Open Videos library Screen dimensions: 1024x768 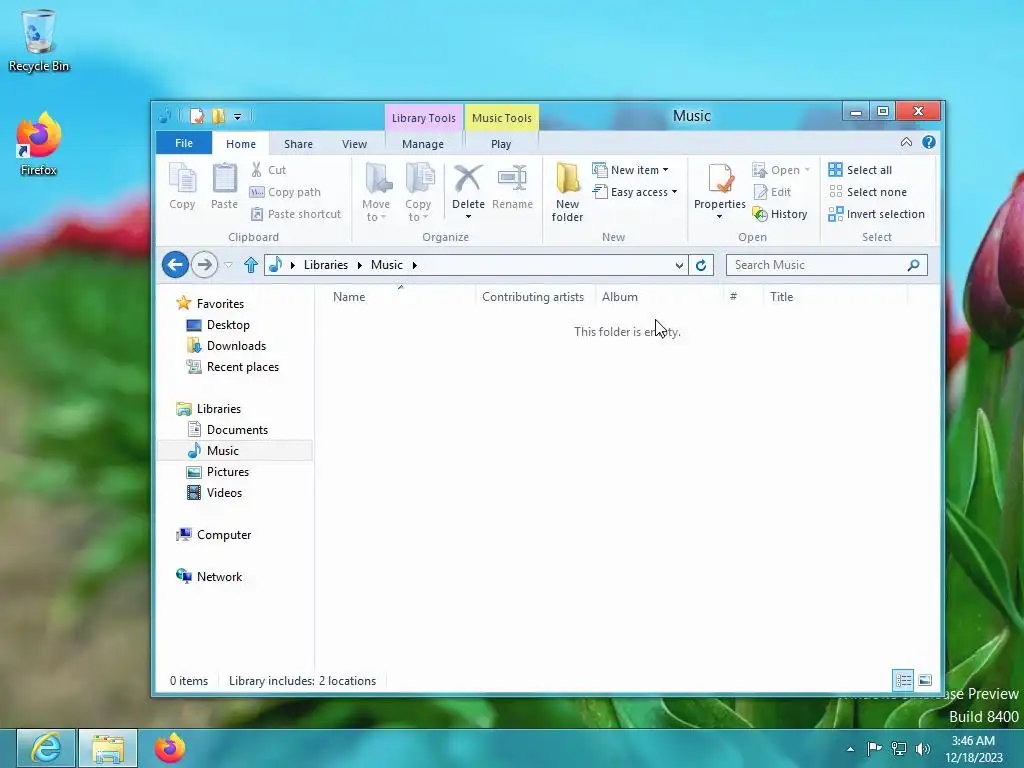[x=215, y=493]
